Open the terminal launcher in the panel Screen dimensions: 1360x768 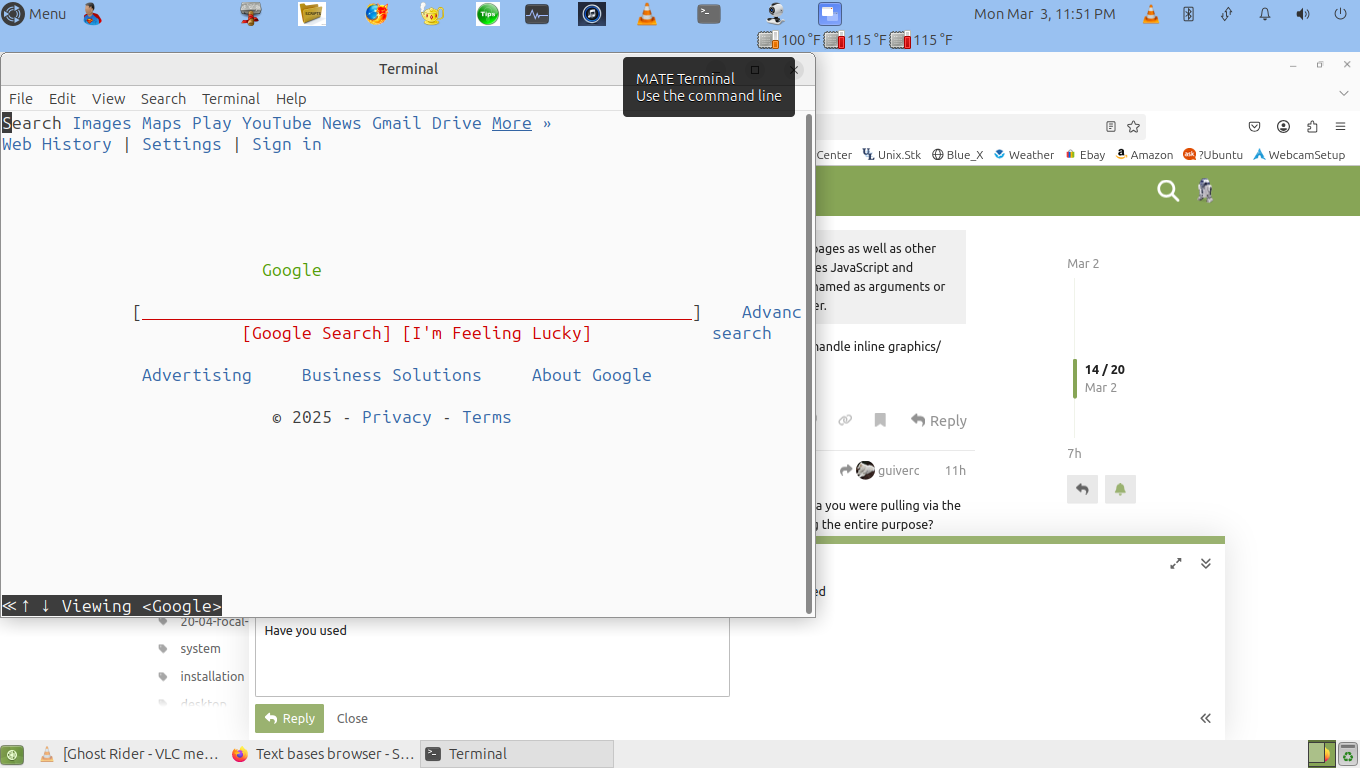click(708, 14)
